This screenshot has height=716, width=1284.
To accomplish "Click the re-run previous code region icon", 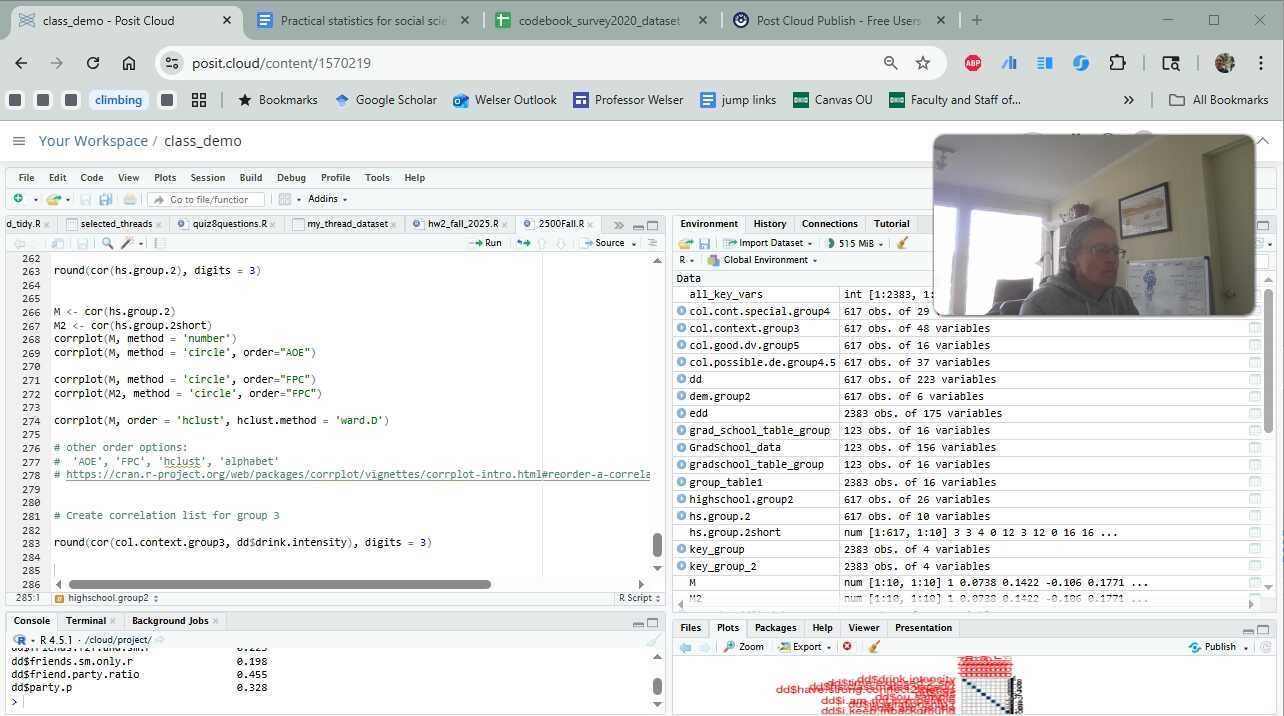I will pos(523,243).
